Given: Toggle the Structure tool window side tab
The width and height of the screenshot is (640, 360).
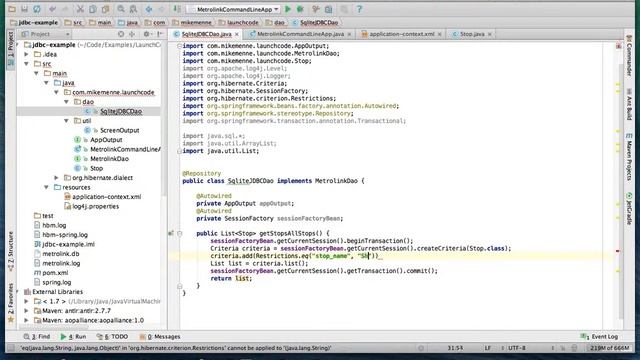Looking at the screenshot, I should click(x=11, y=251).
